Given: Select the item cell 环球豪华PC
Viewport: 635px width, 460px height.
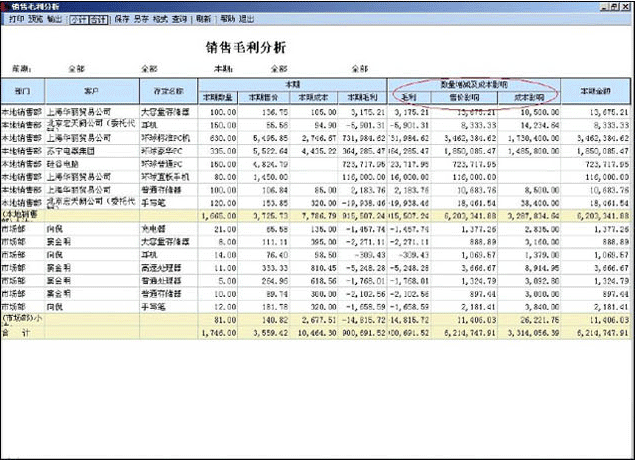Looking at the screenshot, I should pyautogui.click(x=168, y=151).
